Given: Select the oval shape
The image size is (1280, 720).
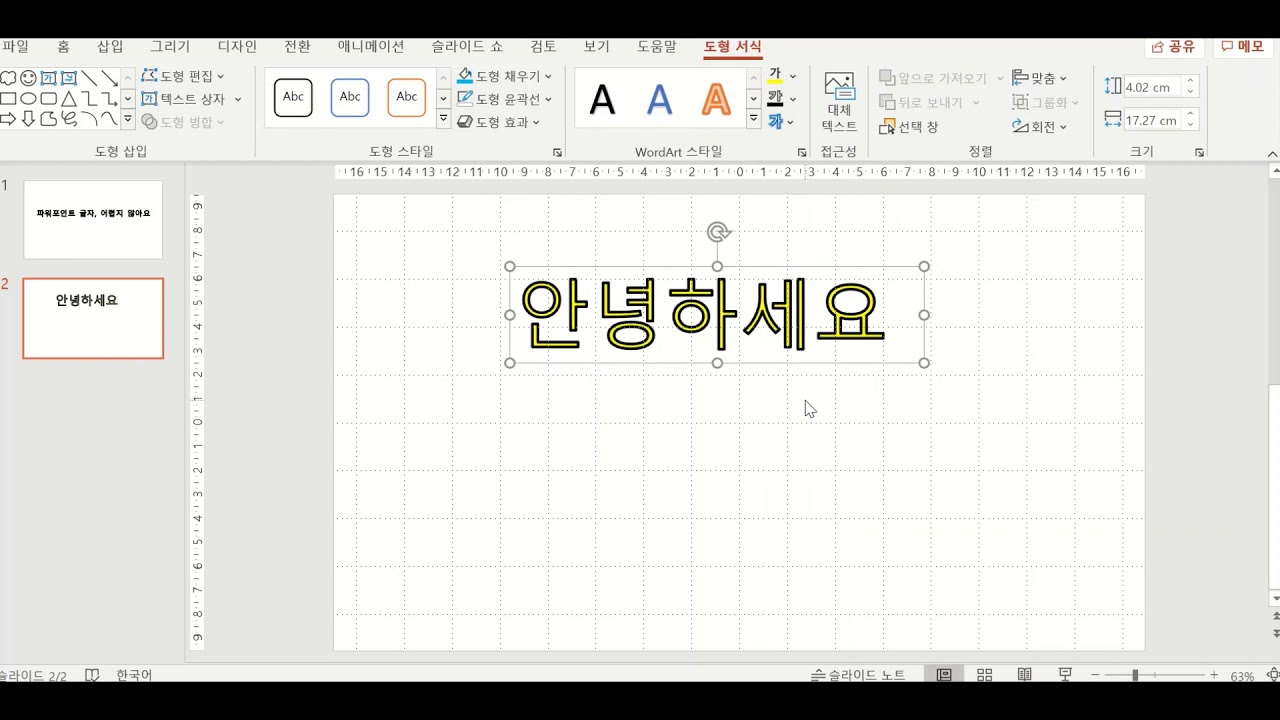Looking at the screenshot, I should pos(28,99).
